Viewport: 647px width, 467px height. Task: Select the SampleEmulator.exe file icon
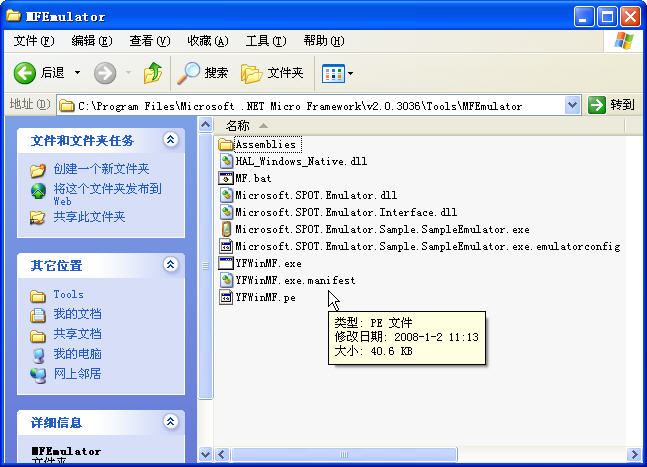pos(226,229)
